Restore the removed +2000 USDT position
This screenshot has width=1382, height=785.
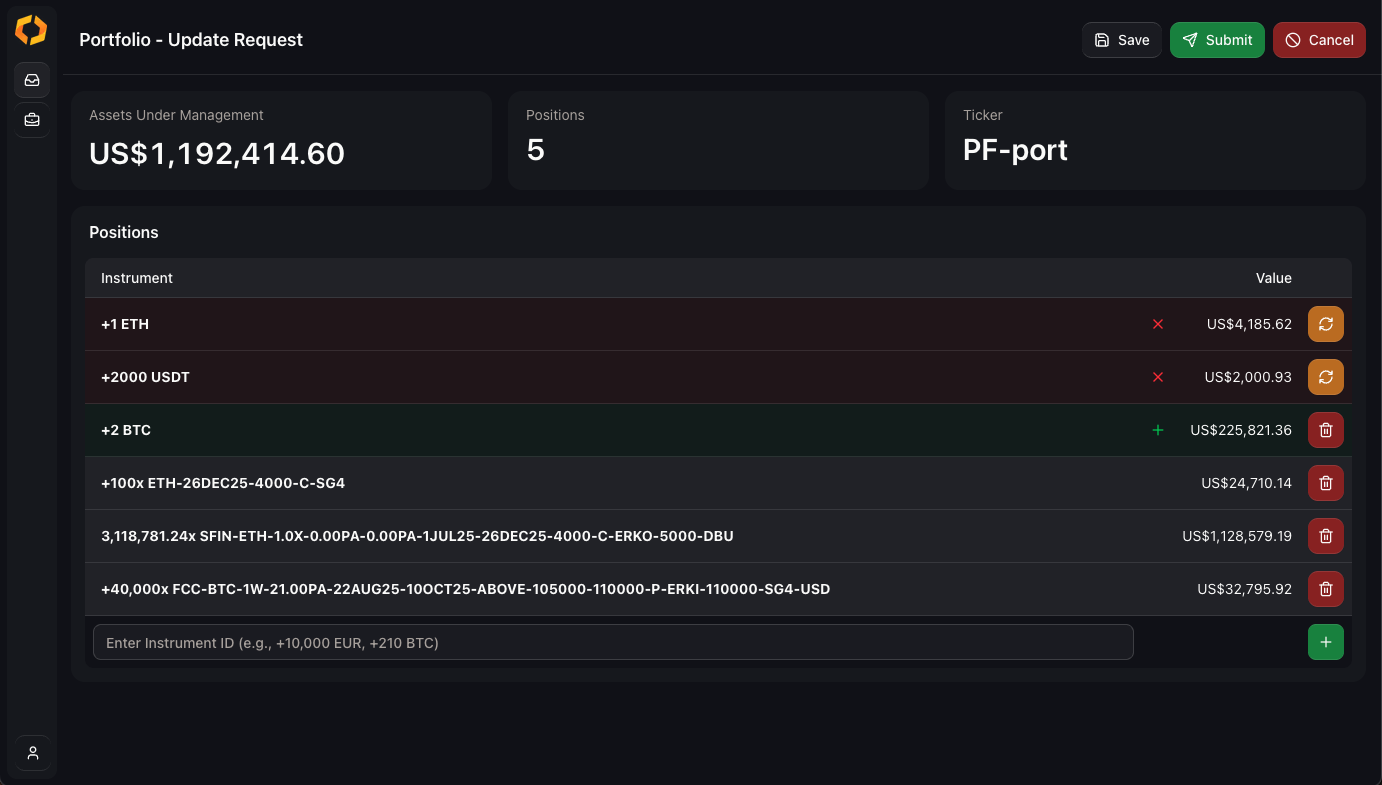coord(1325,377)
